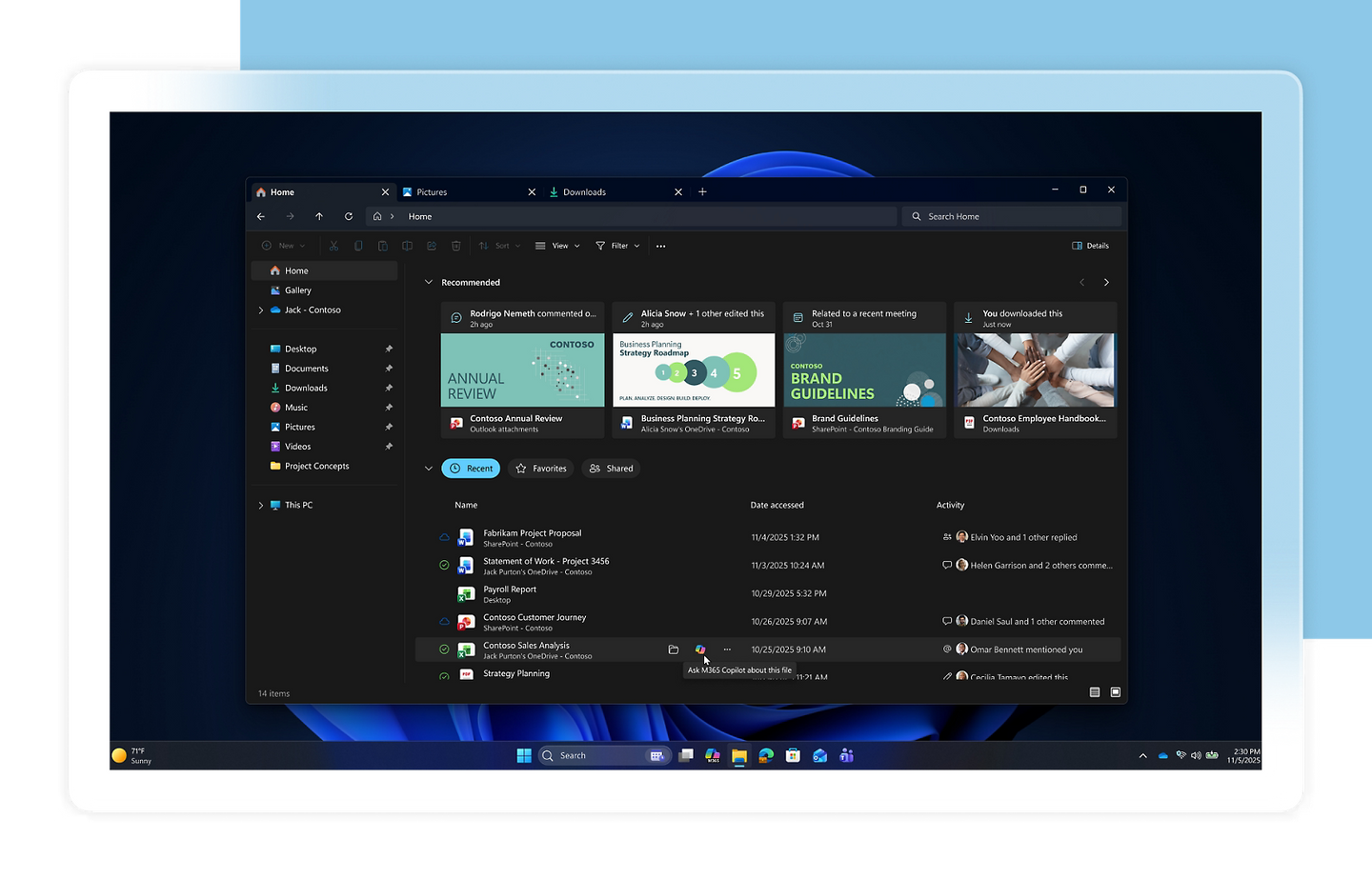Open Gallery in the navigation pane
Screen dimensions: 1372x879
click(x=298, y=290)
